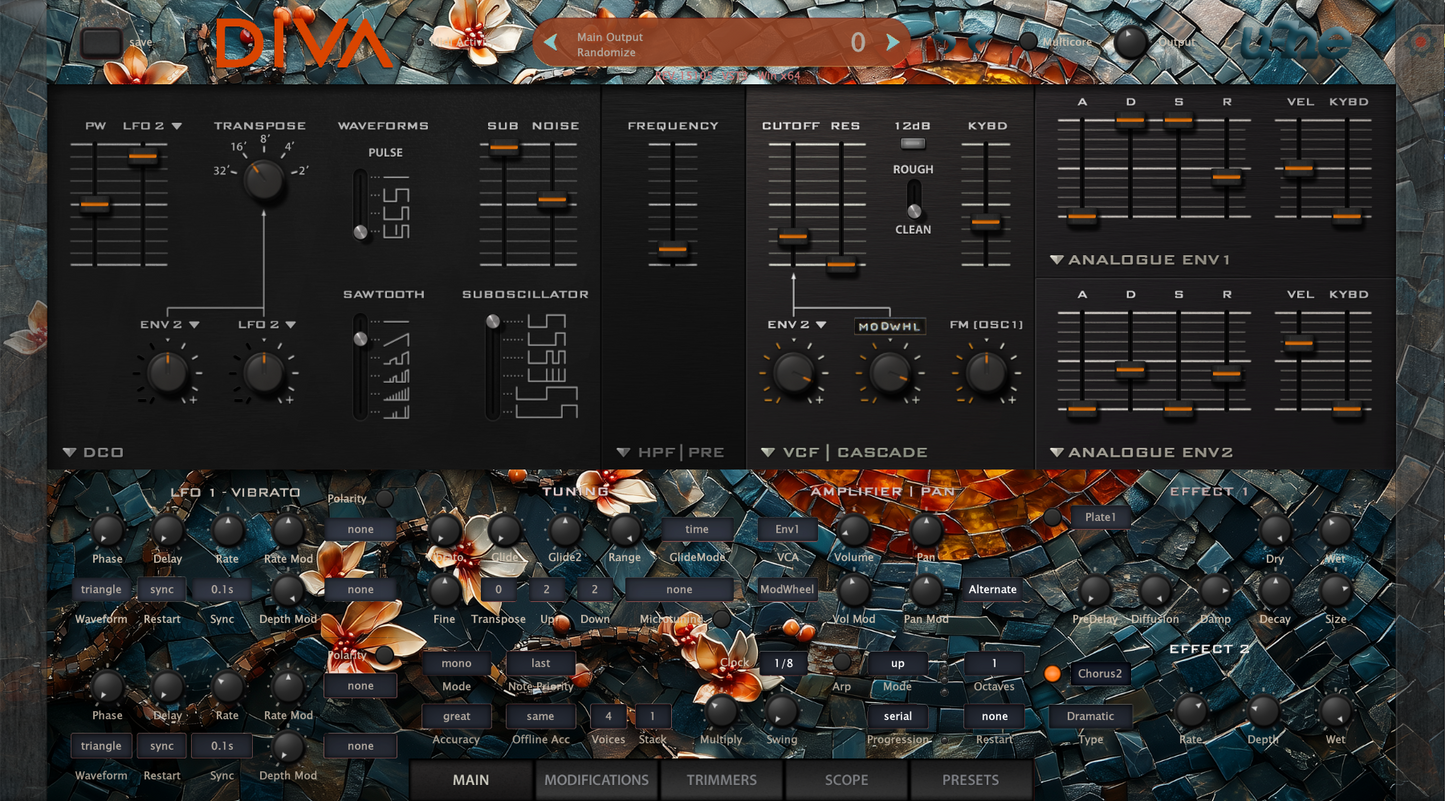This screenshot has height=801, width=1445.
Task: Click the Vol Mod knob
Action: coord(854,591)
